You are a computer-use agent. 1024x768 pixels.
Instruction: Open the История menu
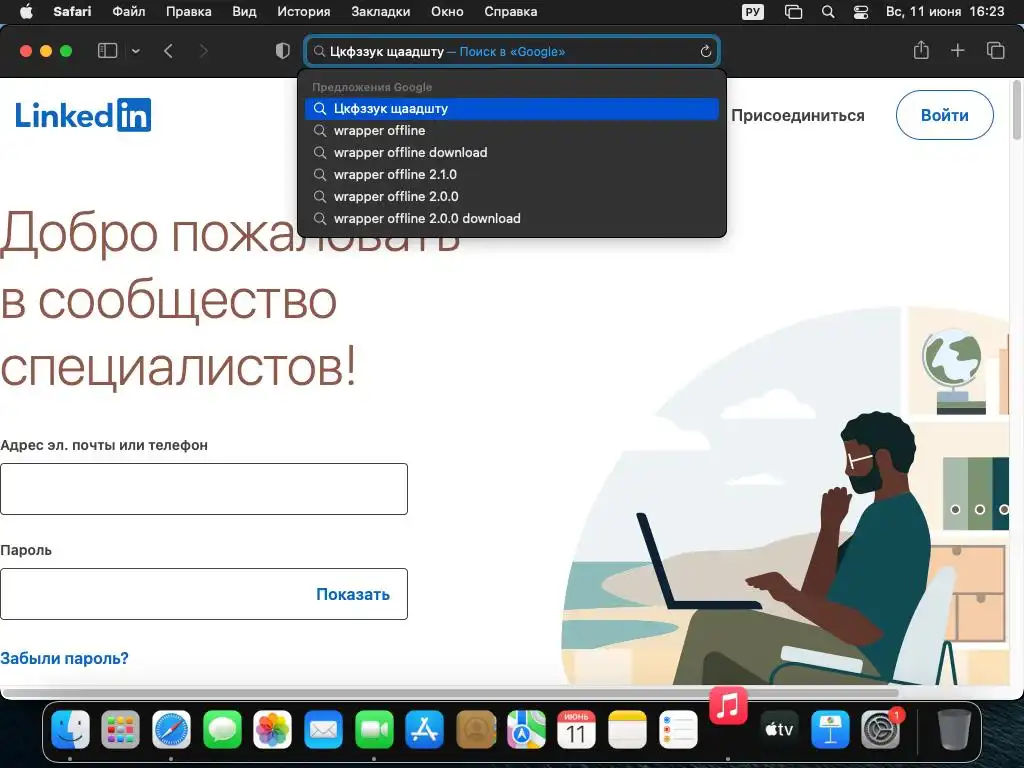coord(304,12)
